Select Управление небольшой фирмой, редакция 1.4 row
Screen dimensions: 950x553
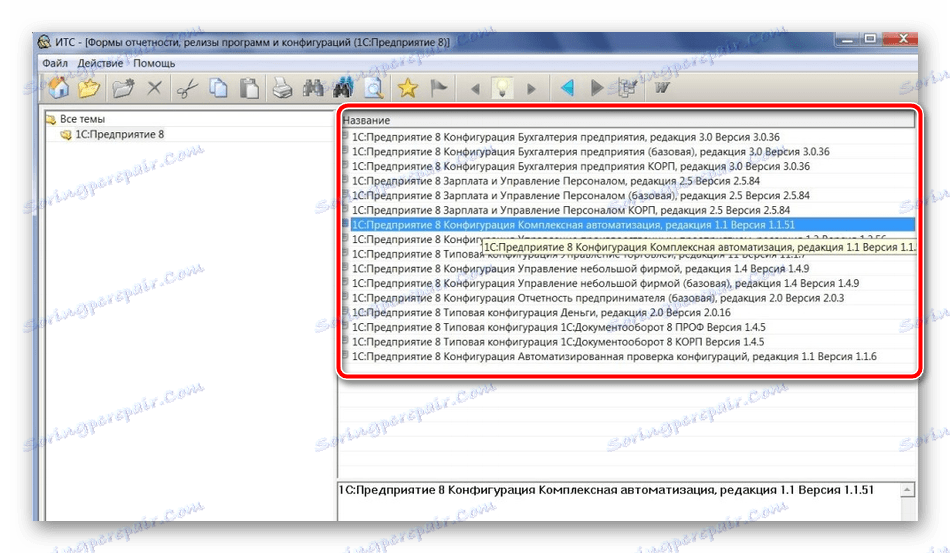click(x=628, y=268)
